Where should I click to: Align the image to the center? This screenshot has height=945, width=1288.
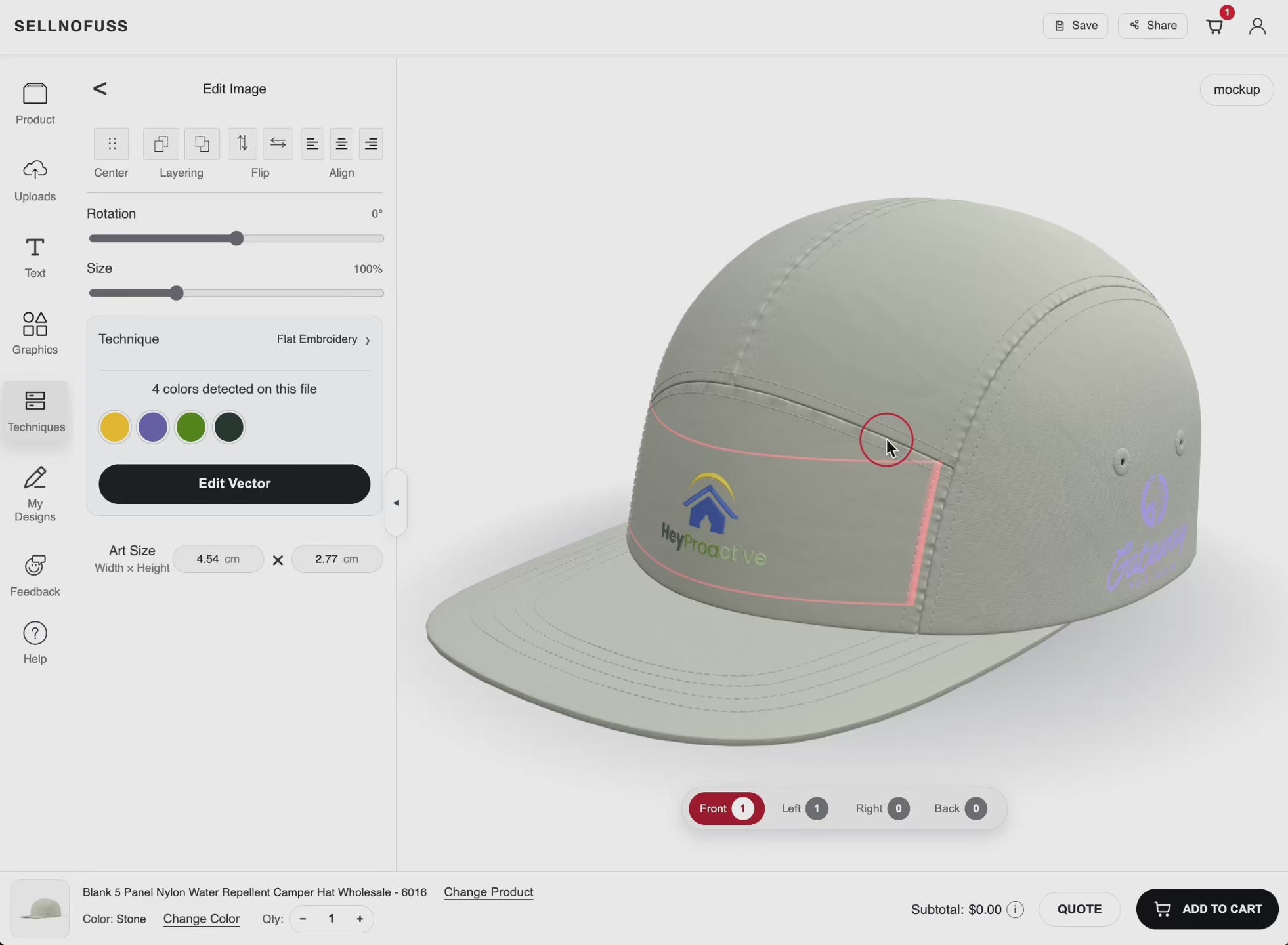pyautogui.click(x=341, y=144)
